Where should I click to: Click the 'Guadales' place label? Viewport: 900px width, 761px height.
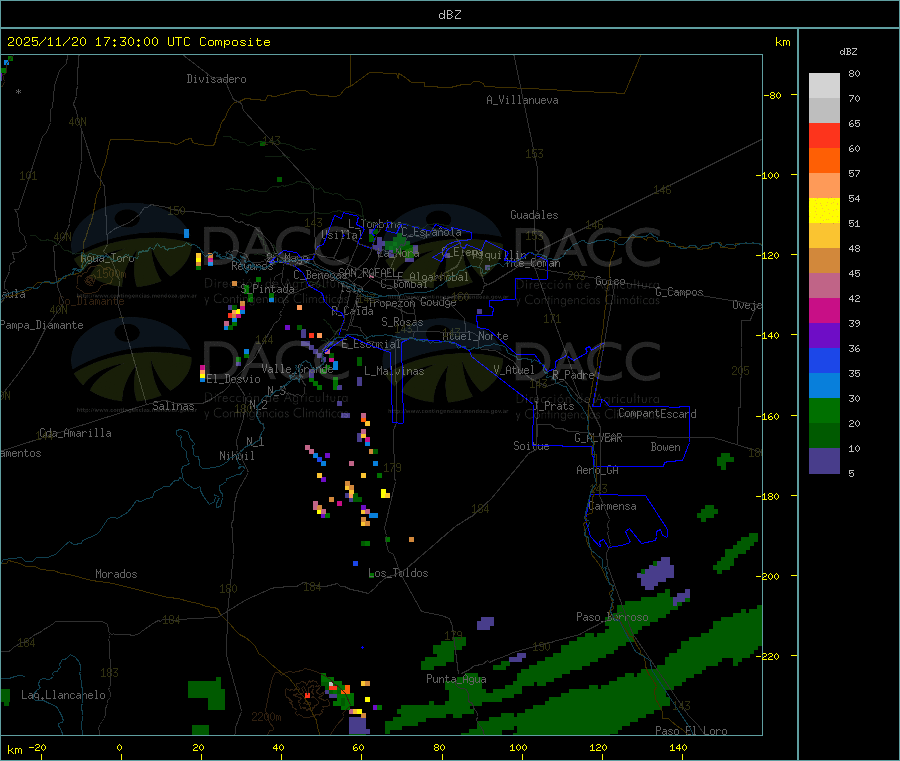coord(534,215)
